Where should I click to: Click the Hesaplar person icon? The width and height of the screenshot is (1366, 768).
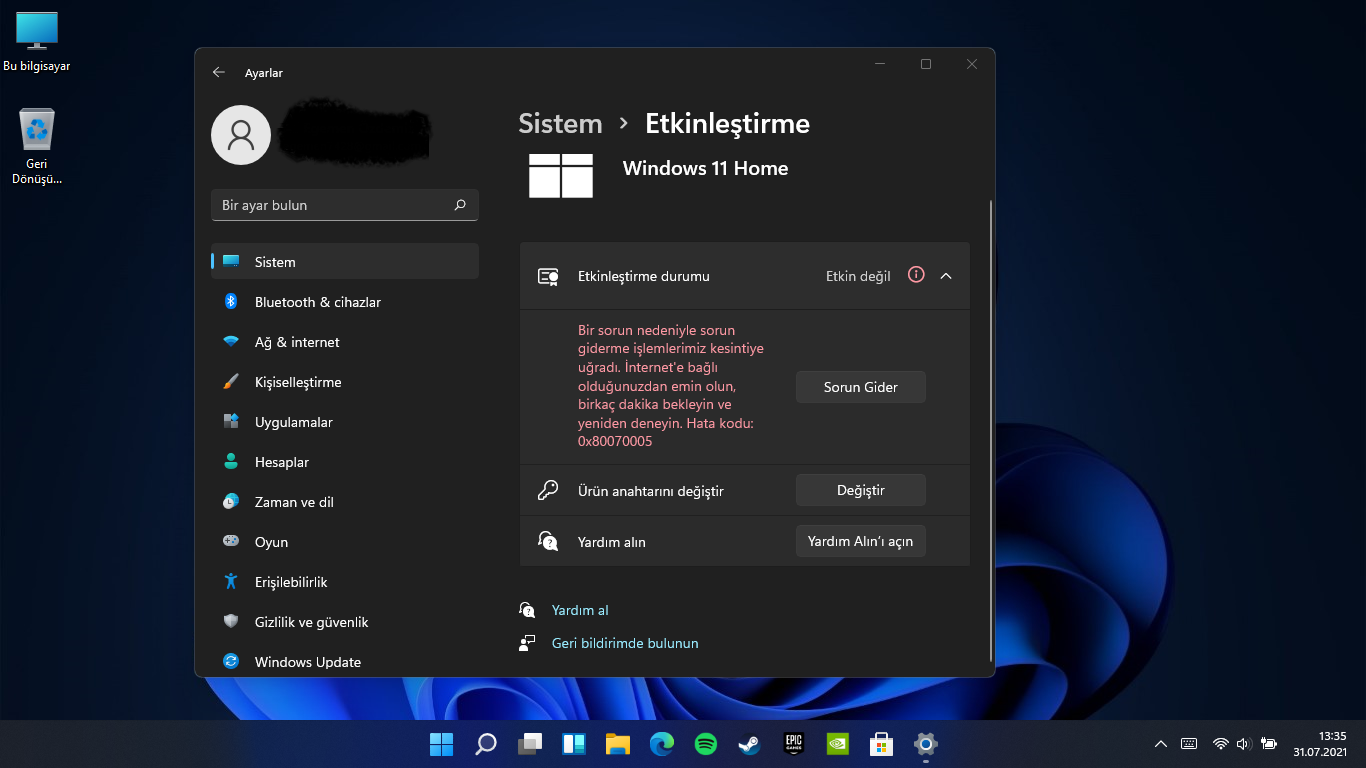pyautogui.click(x=231, y=462)
